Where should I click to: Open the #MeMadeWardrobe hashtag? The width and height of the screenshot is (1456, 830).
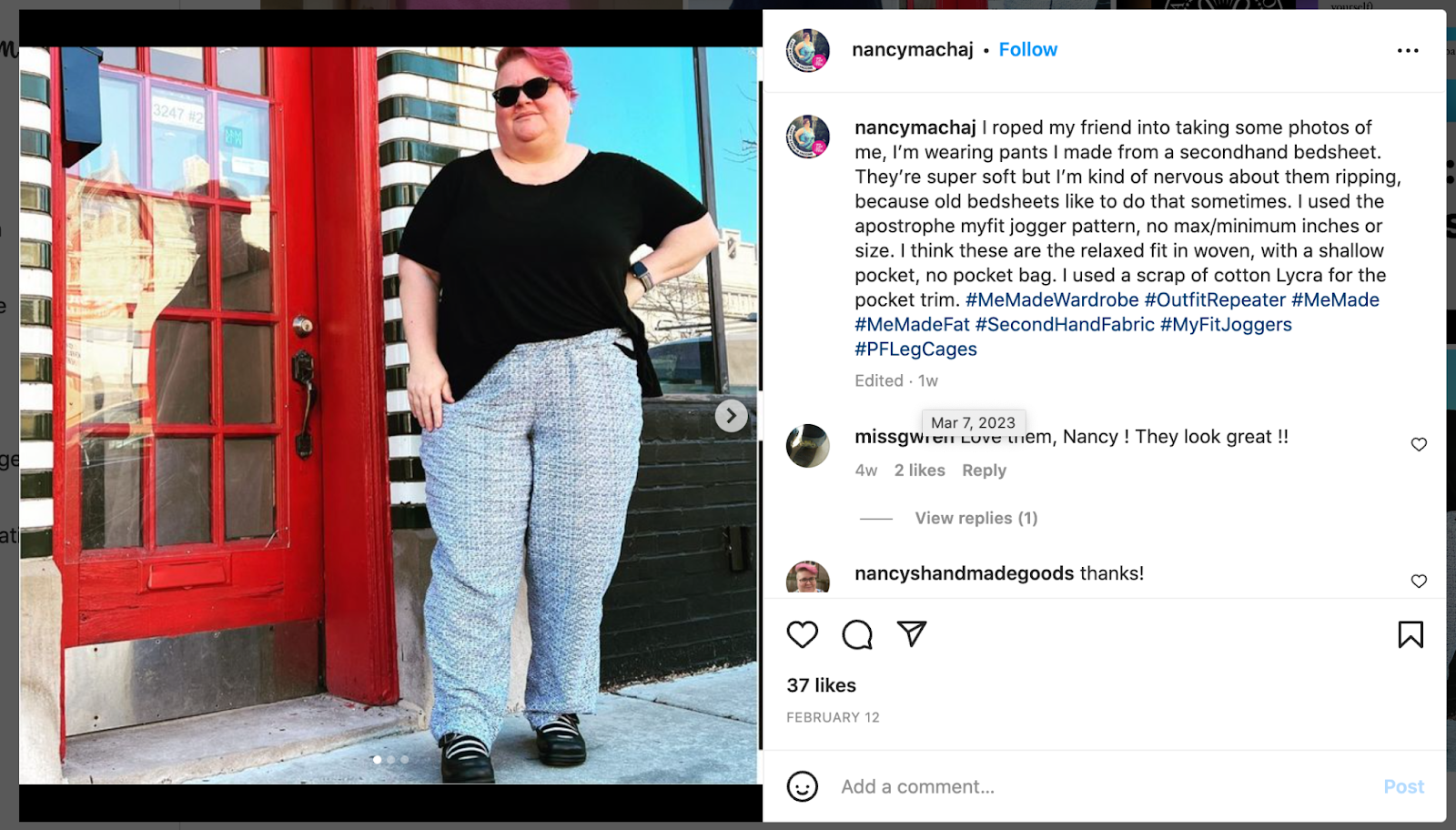point(1052,299)
